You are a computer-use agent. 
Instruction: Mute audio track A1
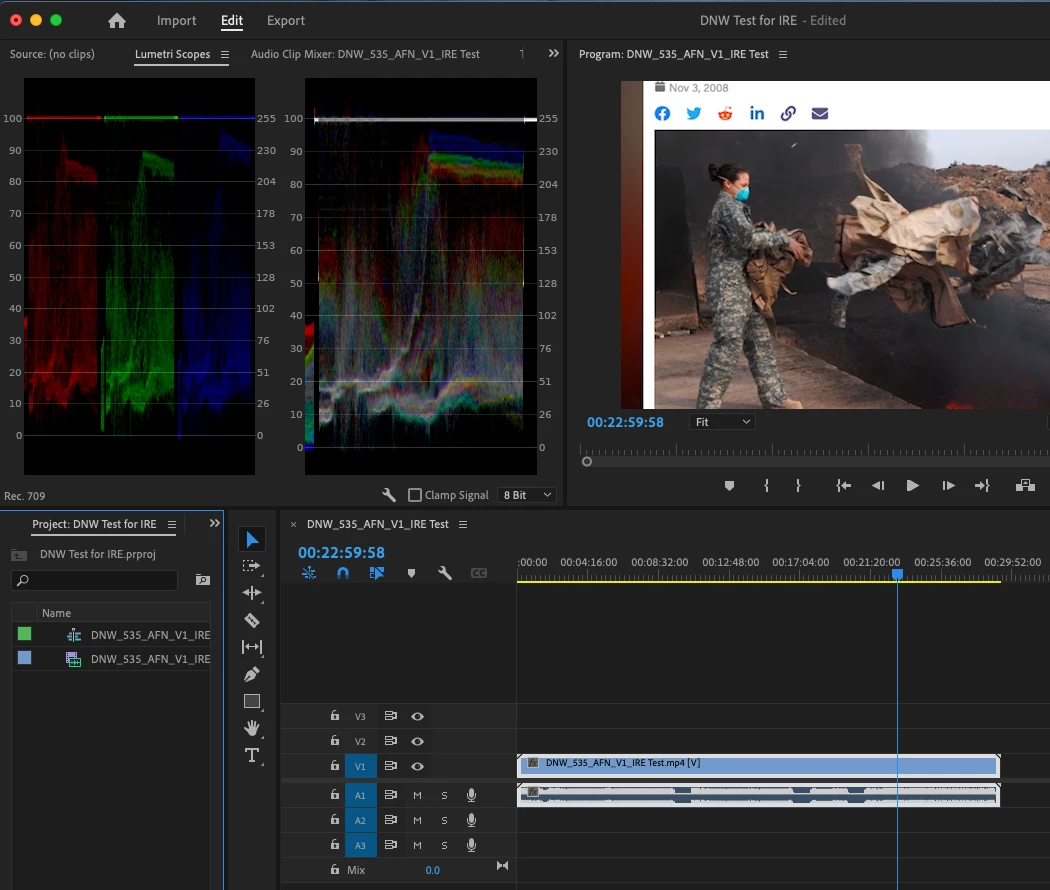click(418, 795)
